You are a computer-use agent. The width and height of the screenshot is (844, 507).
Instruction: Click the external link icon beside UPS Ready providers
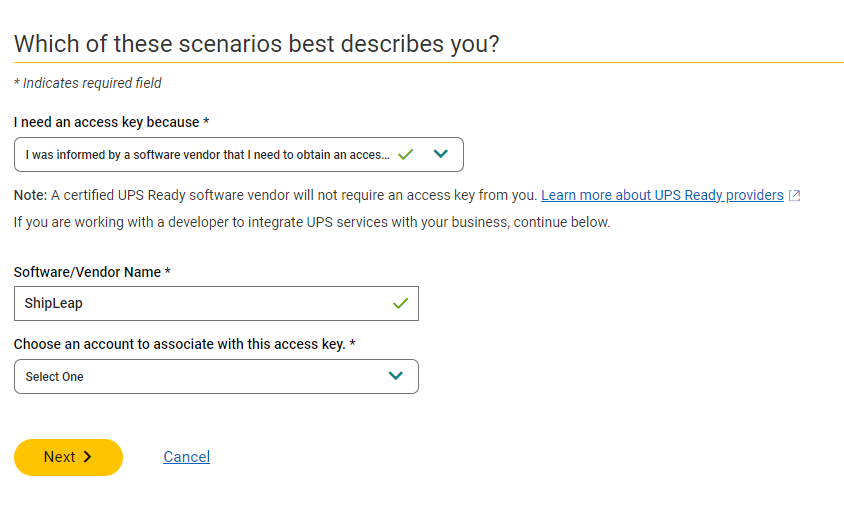pos(794,196)
